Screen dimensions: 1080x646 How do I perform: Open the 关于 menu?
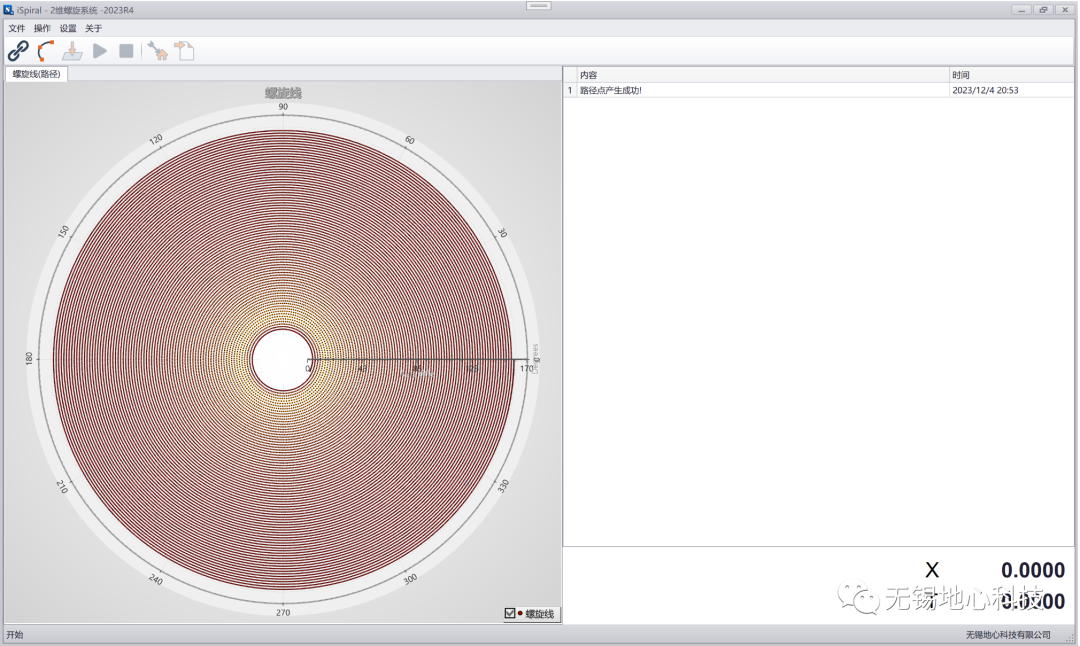94,29
